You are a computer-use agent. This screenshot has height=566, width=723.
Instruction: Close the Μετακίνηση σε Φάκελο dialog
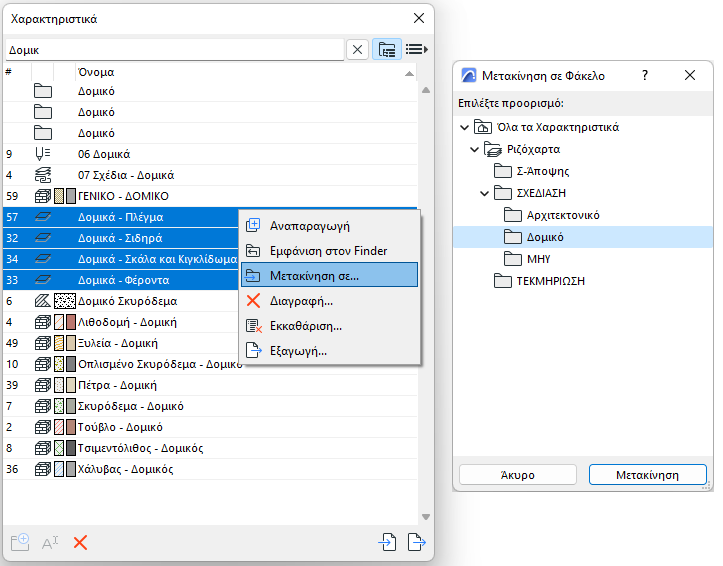[690, 75]
